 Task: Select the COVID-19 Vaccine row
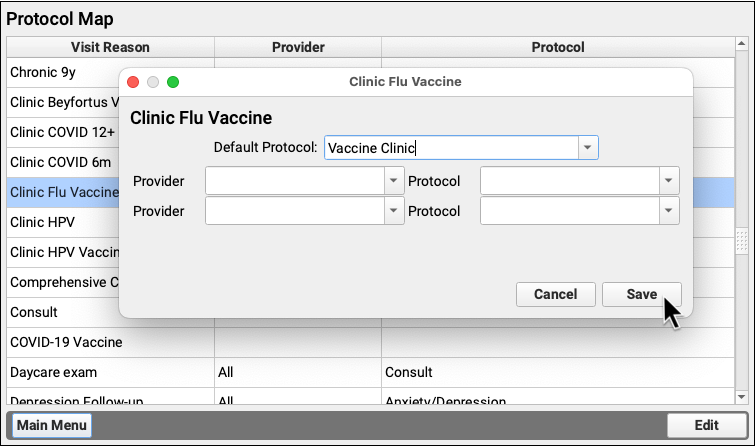pyautogui.click(x=370, y=342)
